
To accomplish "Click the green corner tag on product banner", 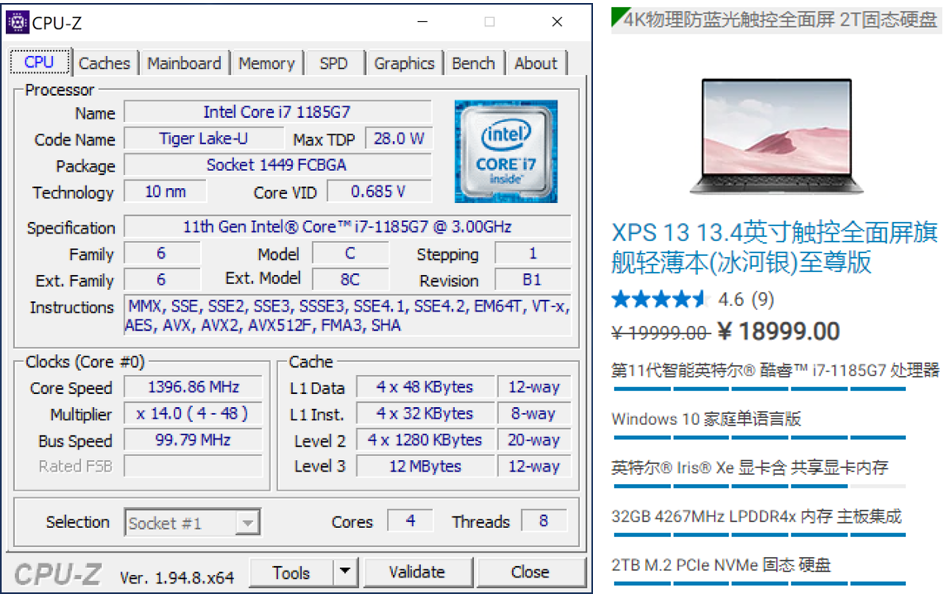I will (618, 16).
